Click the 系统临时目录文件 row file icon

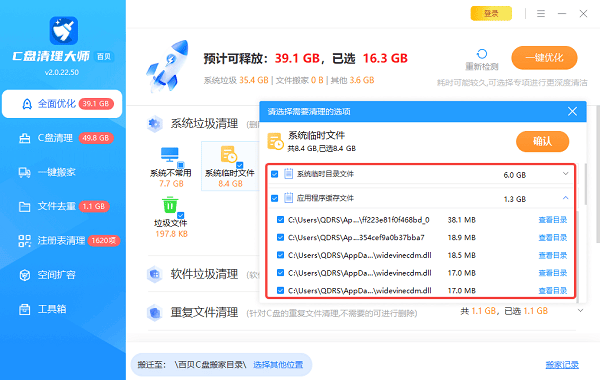(x=289, y=174)
